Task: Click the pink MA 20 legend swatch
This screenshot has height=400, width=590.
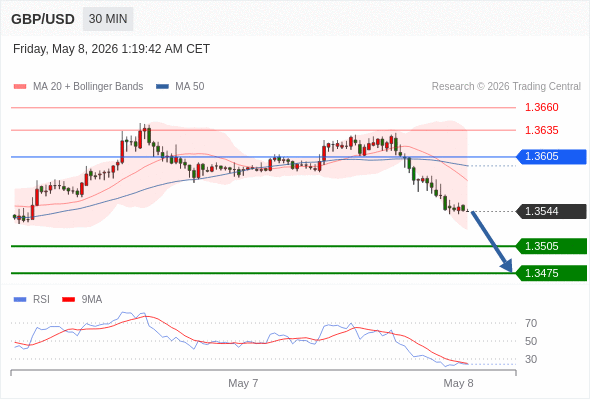Action: [x=20, y=87]
